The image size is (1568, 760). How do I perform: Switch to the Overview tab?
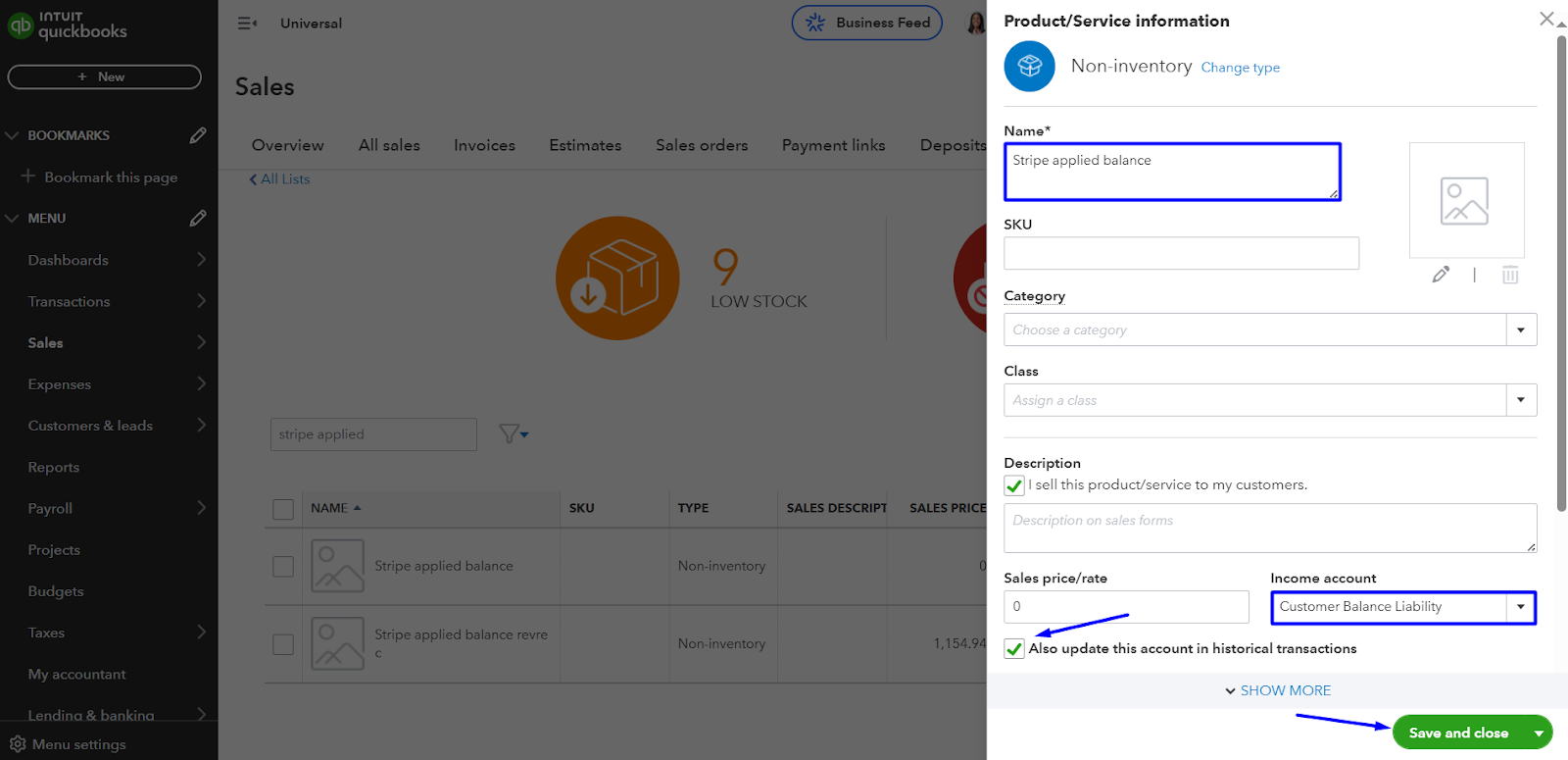287,145
